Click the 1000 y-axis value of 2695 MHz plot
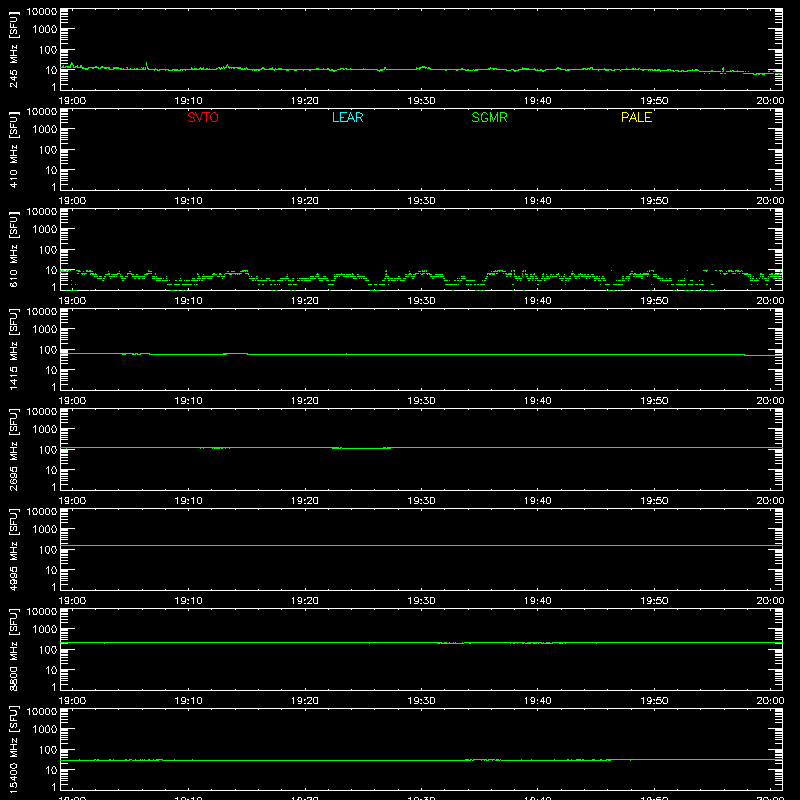 tap(45, 430)
